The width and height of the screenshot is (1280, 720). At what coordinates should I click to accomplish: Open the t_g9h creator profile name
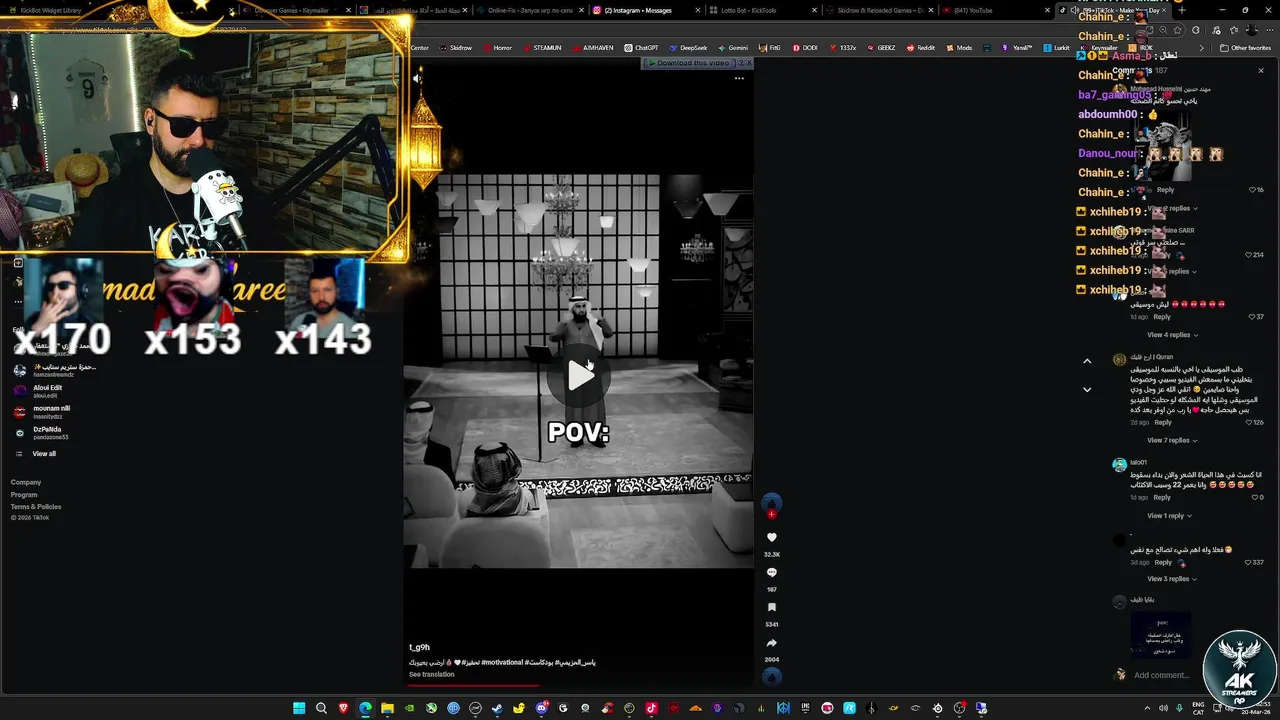coord(419,647)
